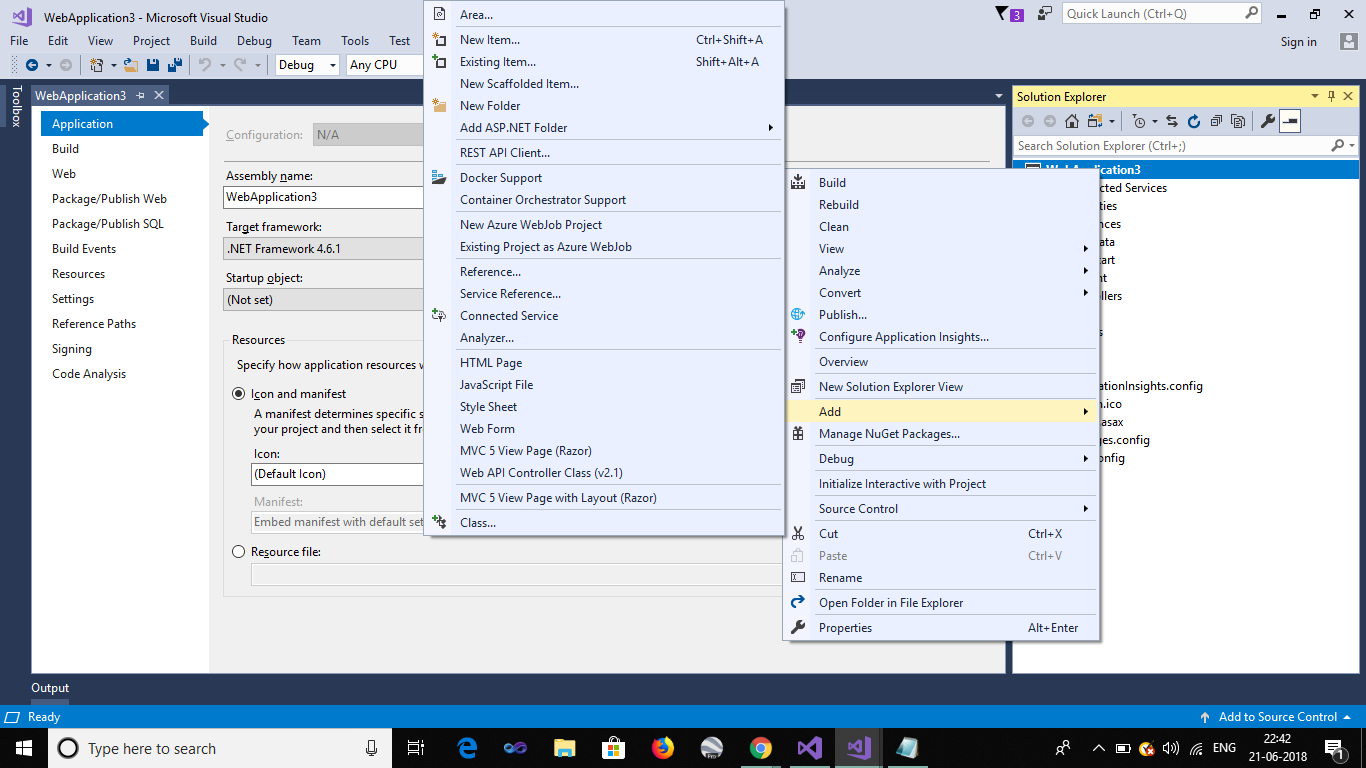This screenshot has height=768, width=1366.
Task: Click the Task View taskbar icon
Action: coord(417,748)
